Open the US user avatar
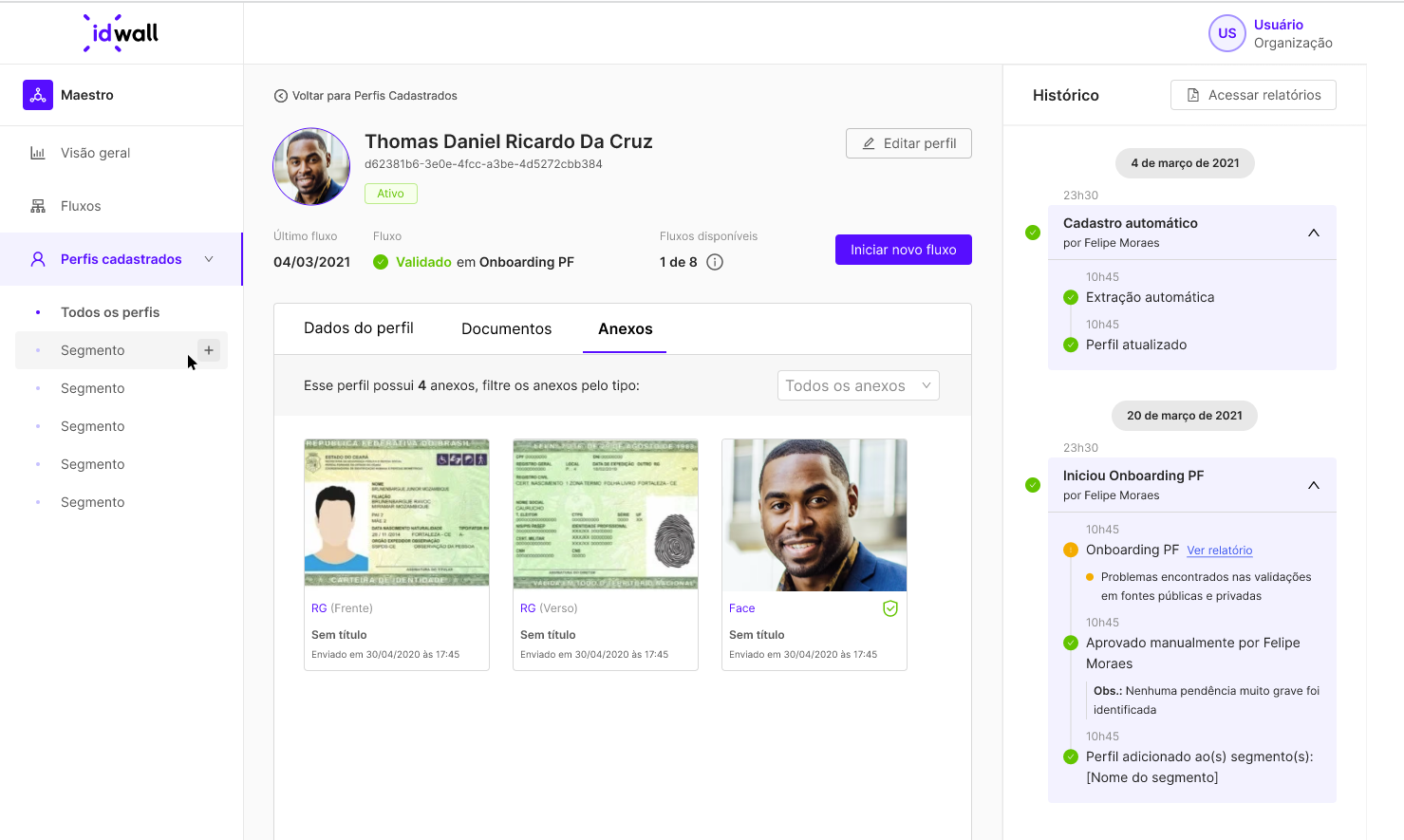The width and height of the screenshot is (1404, 840). 1226,33
